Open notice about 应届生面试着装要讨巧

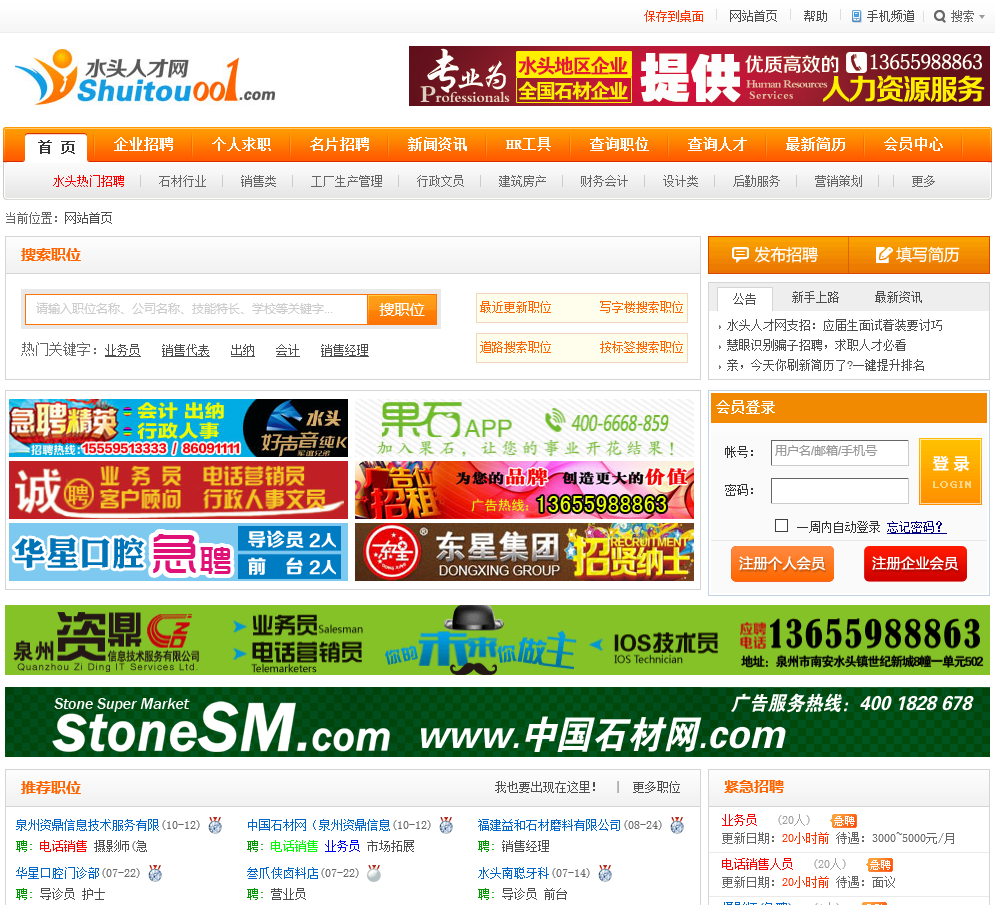tap(834, 326)
